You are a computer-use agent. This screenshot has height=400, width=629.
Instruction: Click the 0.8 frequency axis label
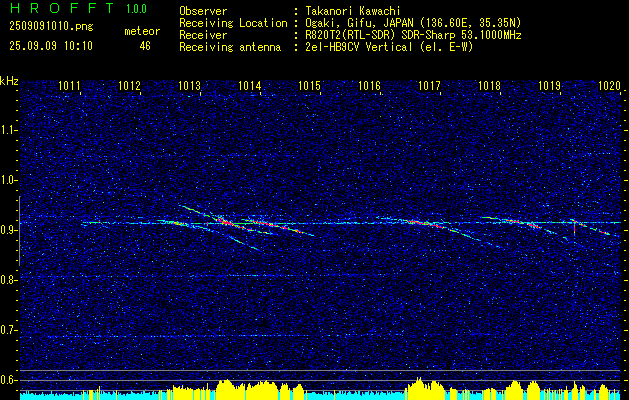(8, 280)
